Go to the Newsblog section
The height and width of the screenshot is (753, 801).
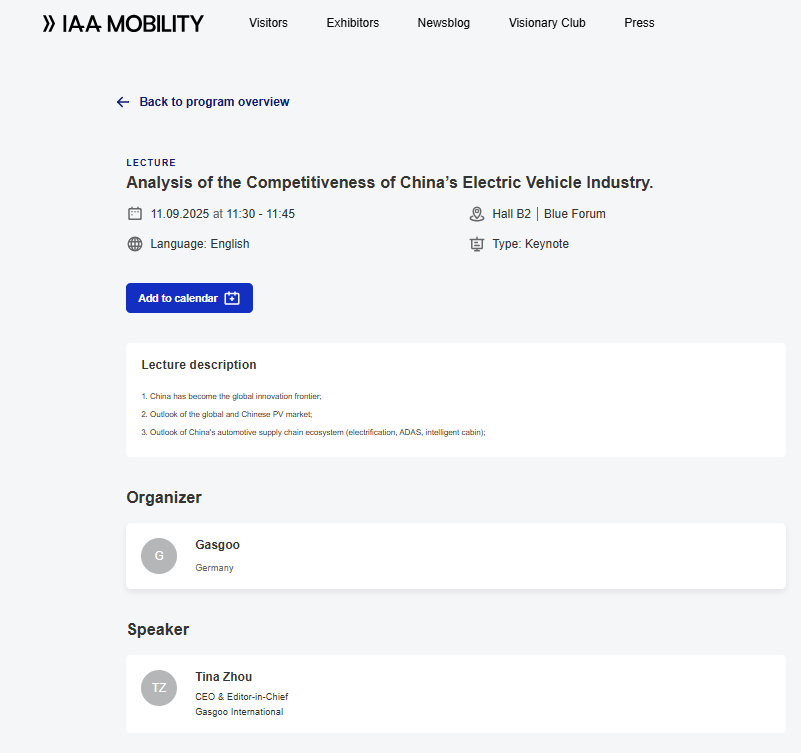[443, 22]
